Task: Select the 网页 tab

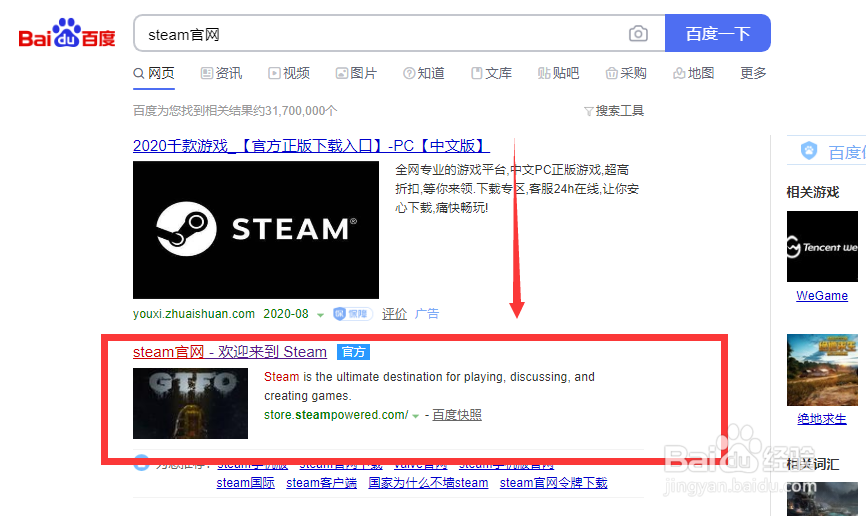Action: tap(154, 73)
